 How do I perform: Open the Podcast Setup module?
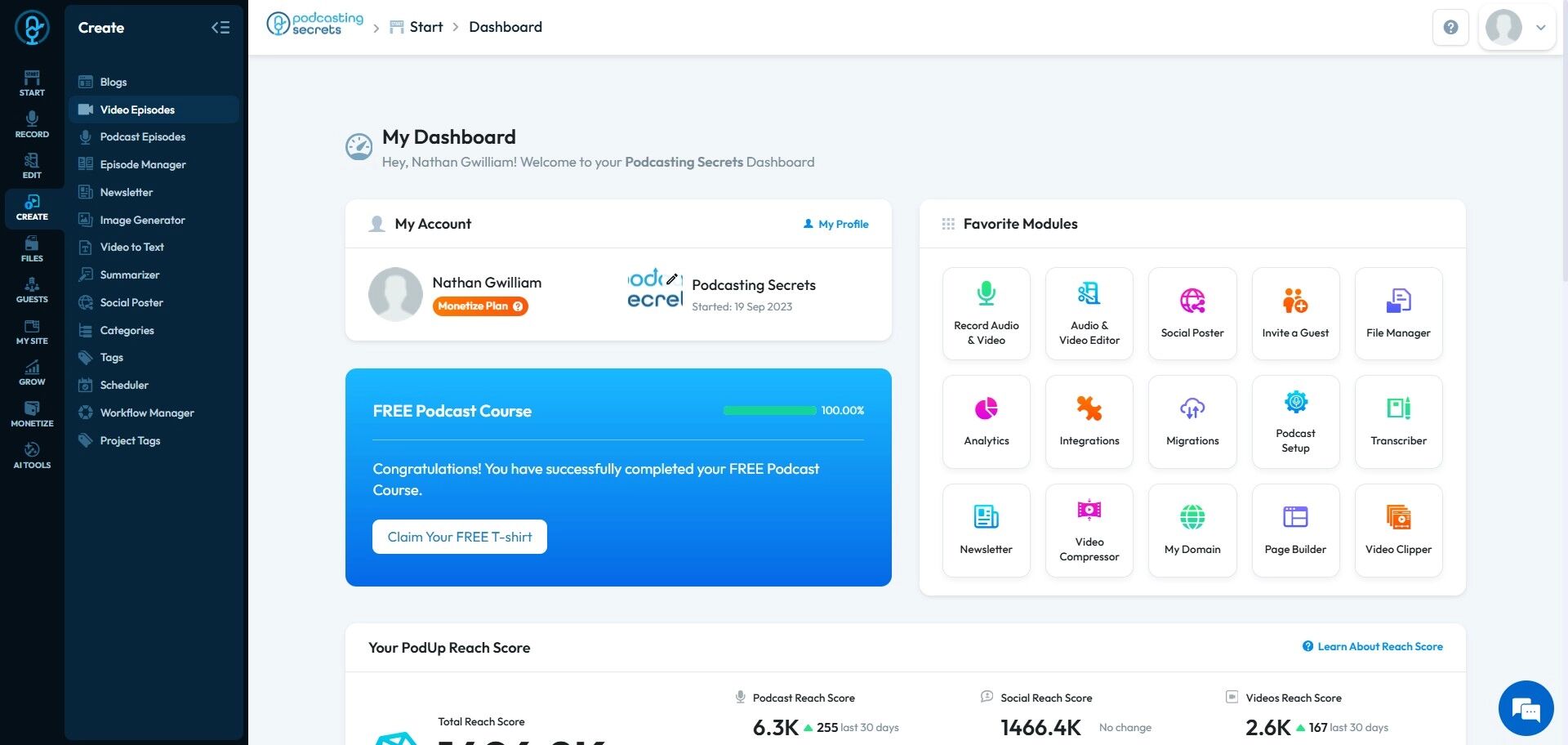pyautogui.click(x=1295, y=422)
